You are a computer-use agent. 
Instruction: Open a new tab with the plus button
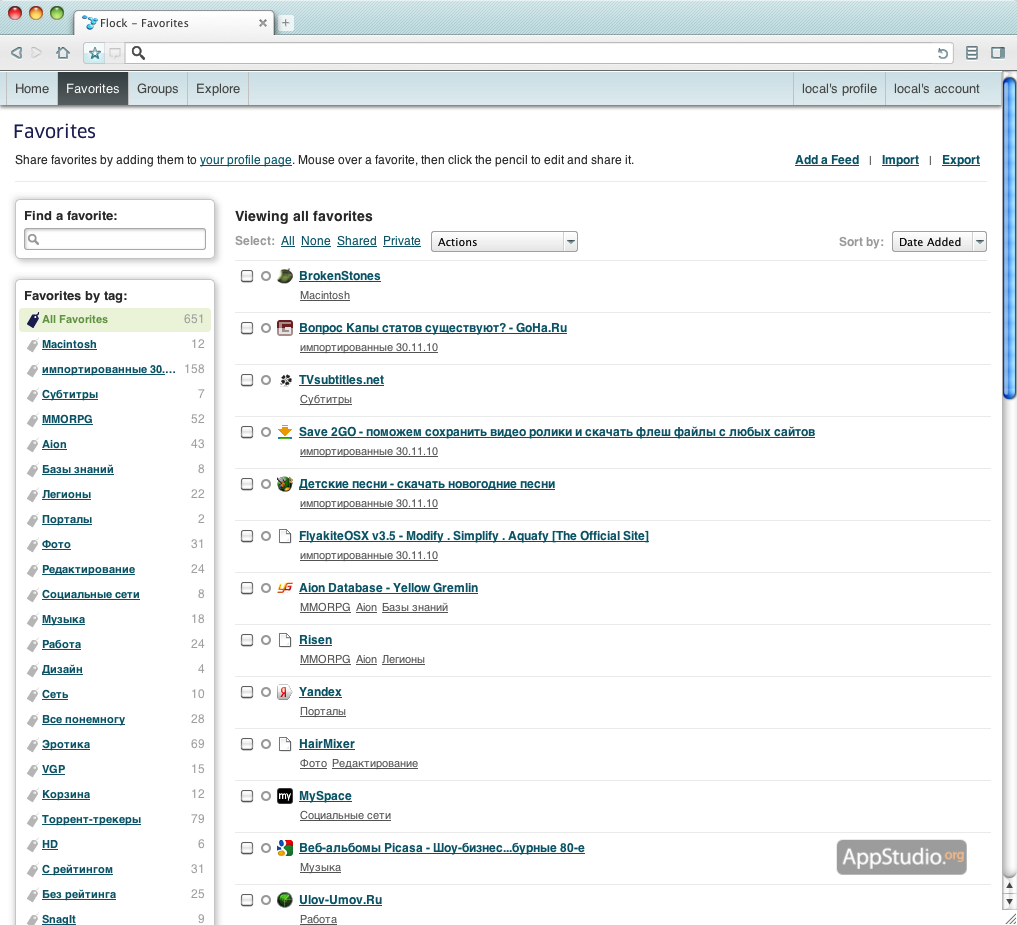[285, 23]
